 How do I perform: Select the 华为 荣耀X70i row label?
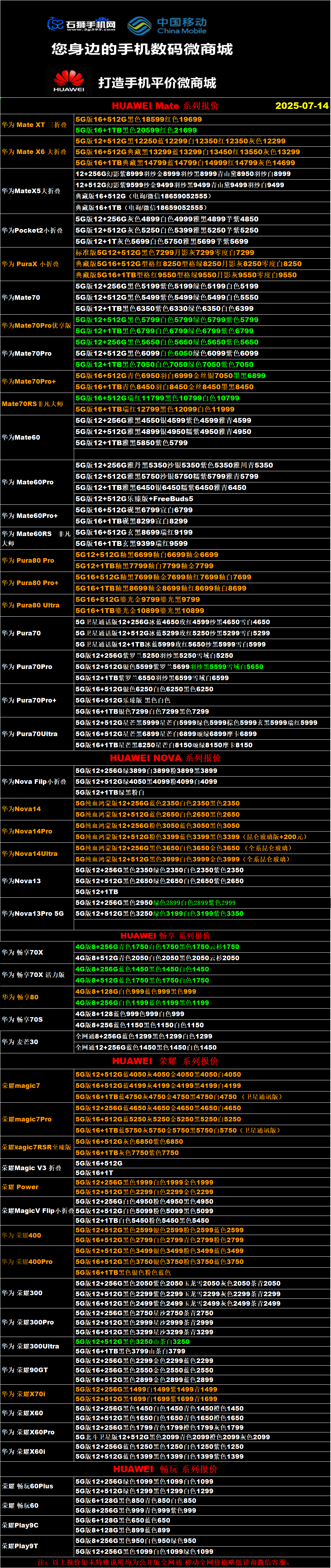(24, 1394)
